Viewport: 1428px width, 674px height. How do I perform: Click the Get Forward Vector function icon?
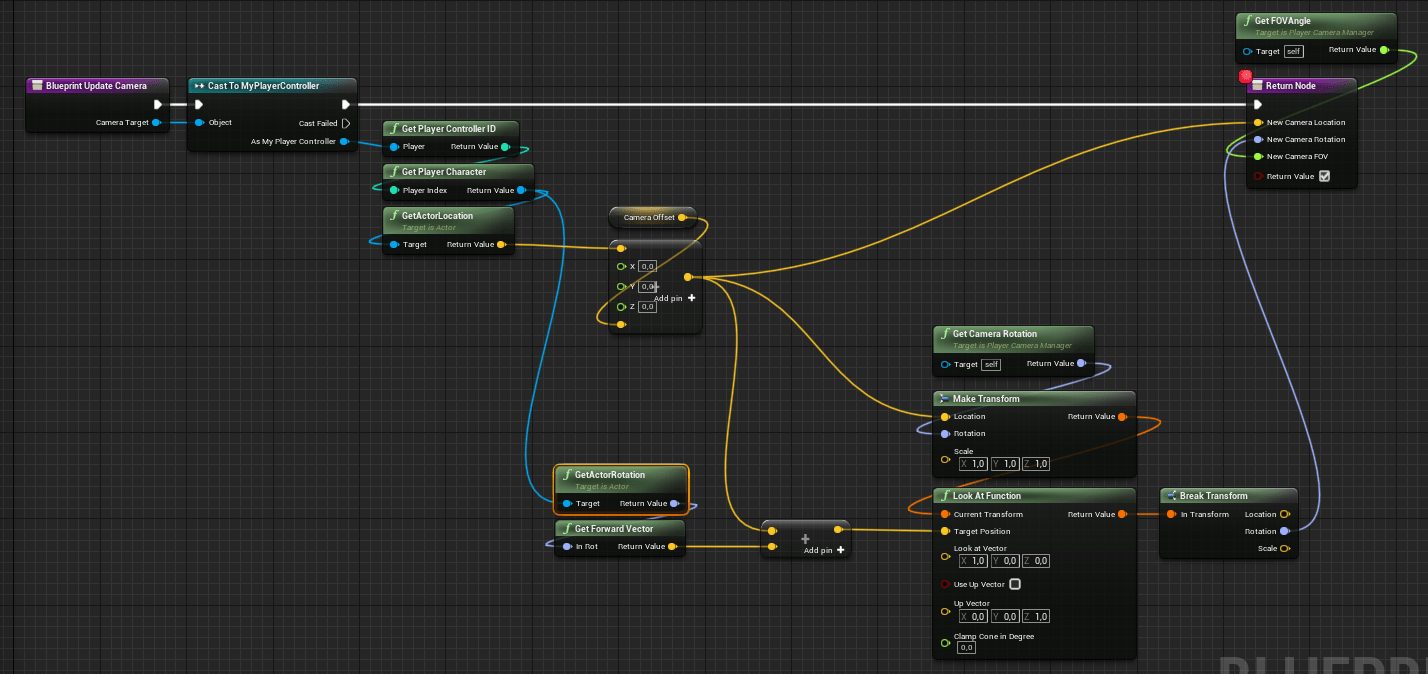(566, 529)
